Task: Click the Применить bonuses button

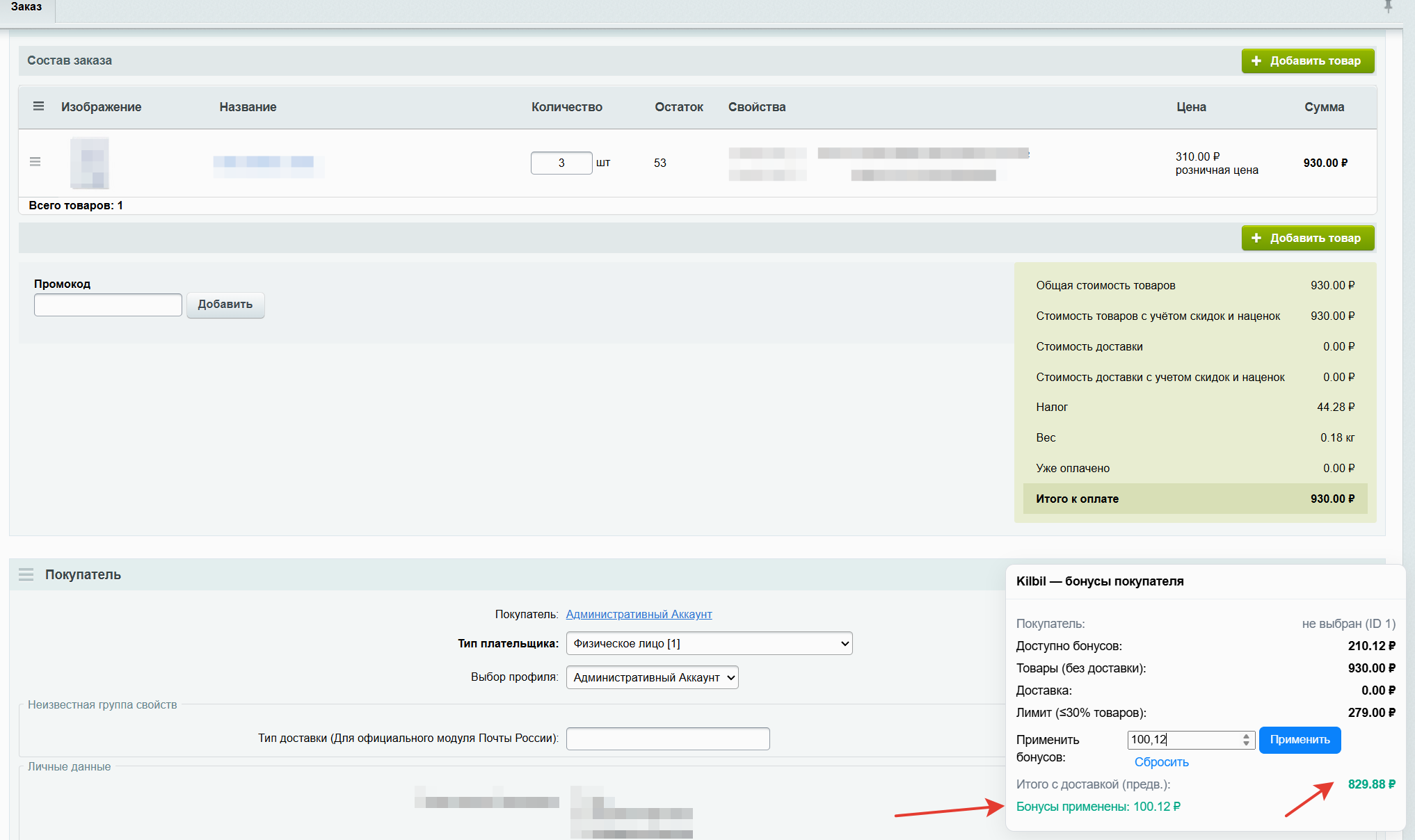Action: 1300,740
